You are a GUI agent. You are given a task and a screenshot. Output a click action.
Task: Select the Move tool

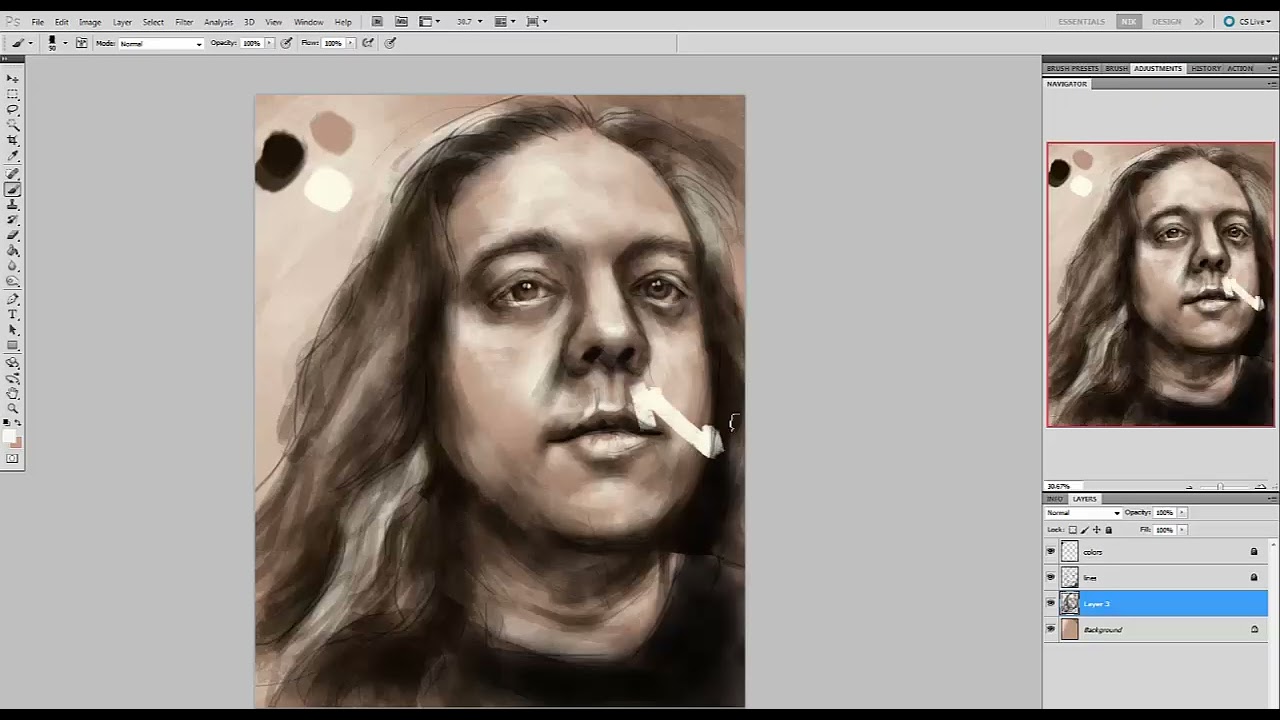(x=13, y=79)
